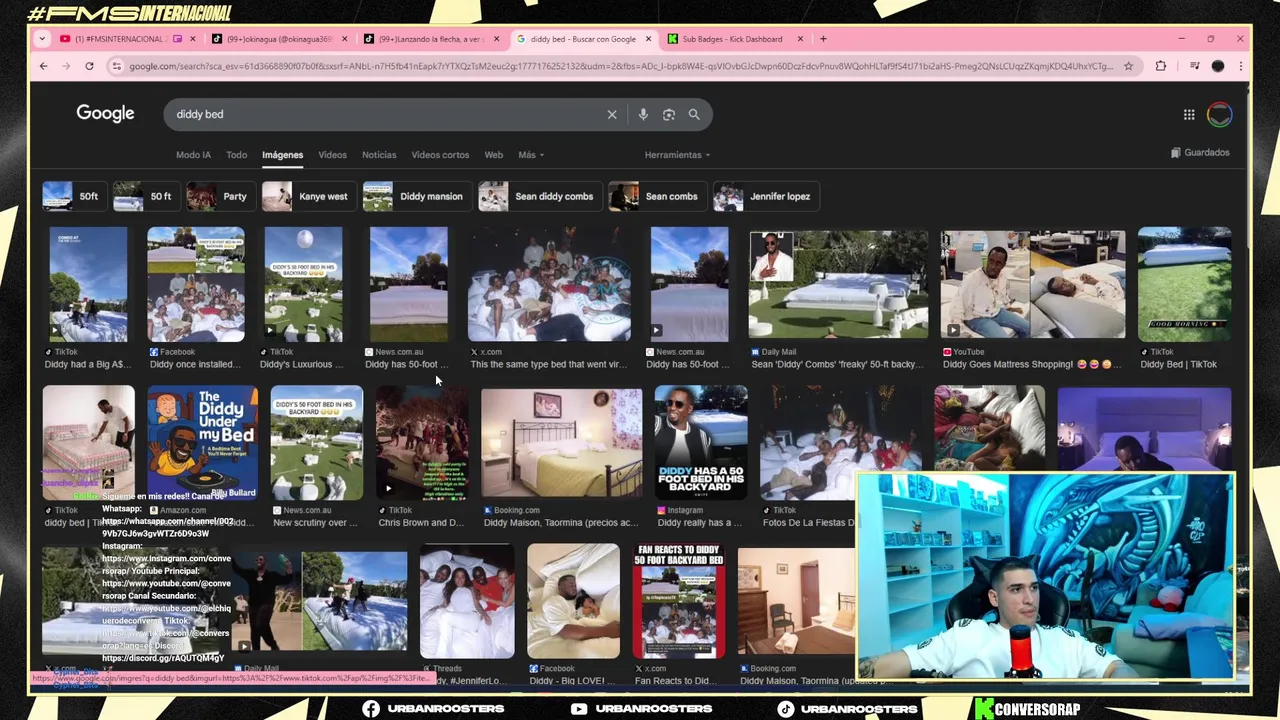Click the Urban Roosters Facebook icon
Image resolution: width=1280 pixels, height=720 pixels.
[x=371, y=709]
